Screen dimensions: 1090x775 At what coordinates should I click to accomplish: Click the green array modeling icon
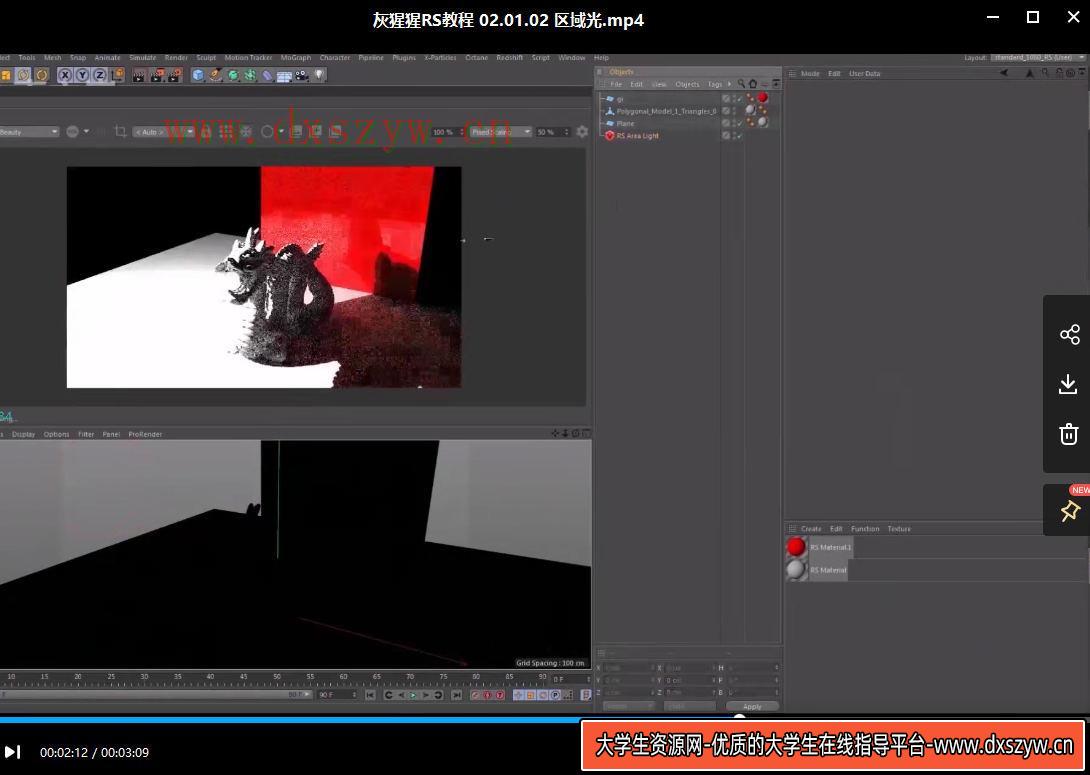pos(250,75)
